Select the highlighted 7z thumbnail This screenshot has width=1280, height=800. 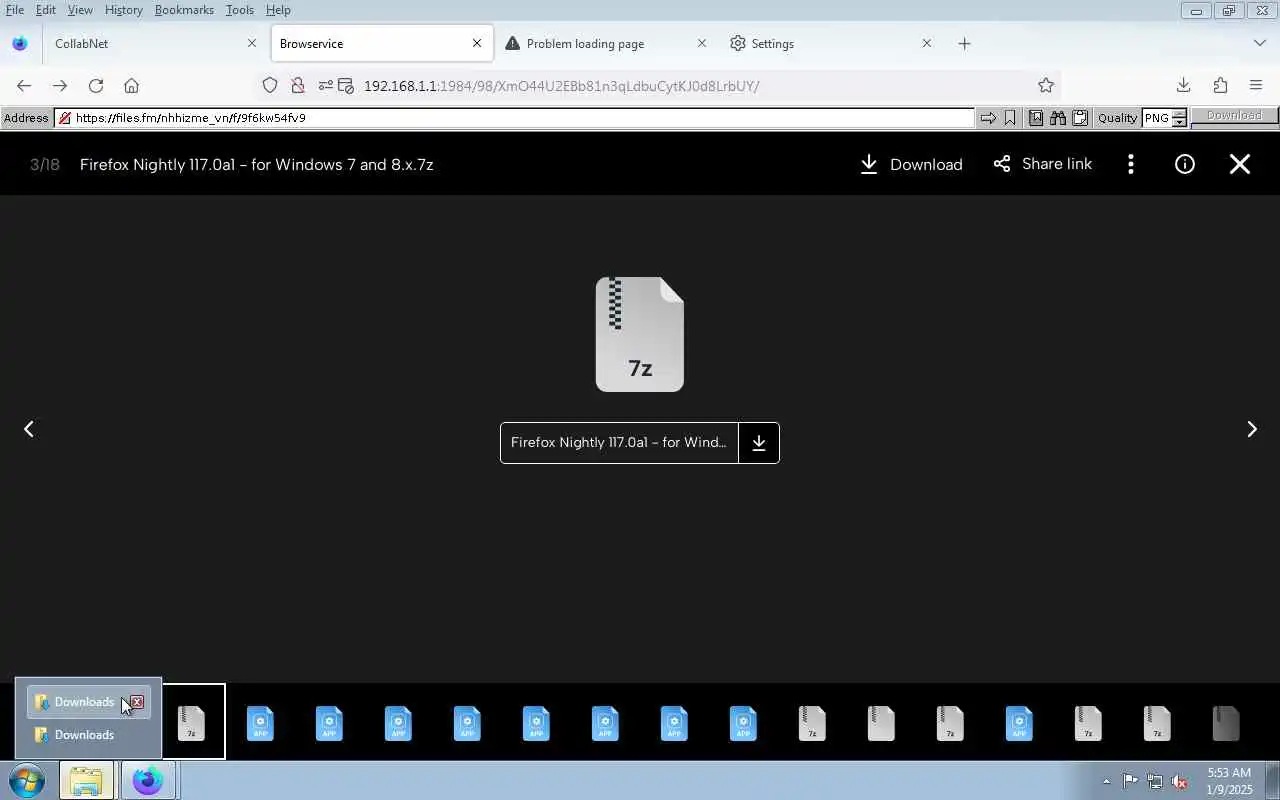[191, 723]
